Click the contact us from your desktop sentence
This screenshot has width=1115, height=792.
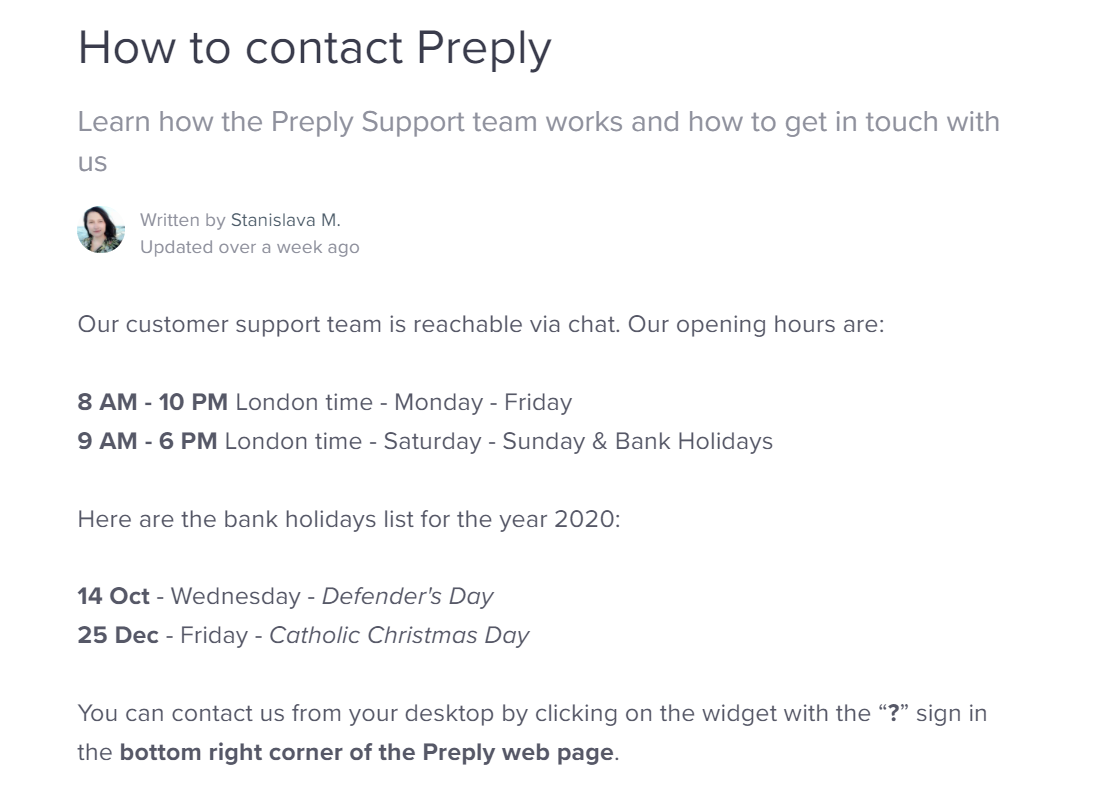coord(532,732)
